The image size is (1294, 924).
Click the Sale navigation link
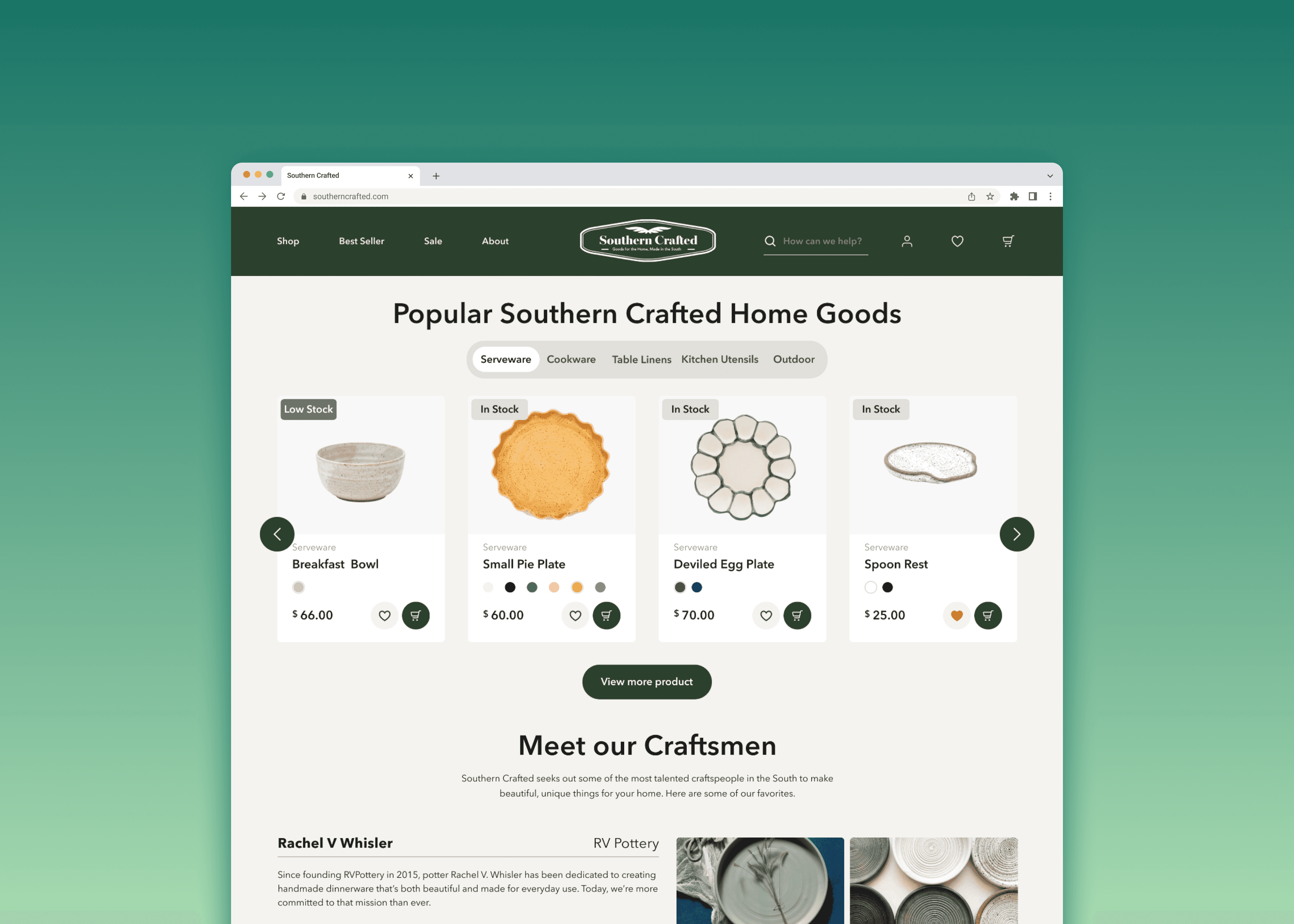432,241
